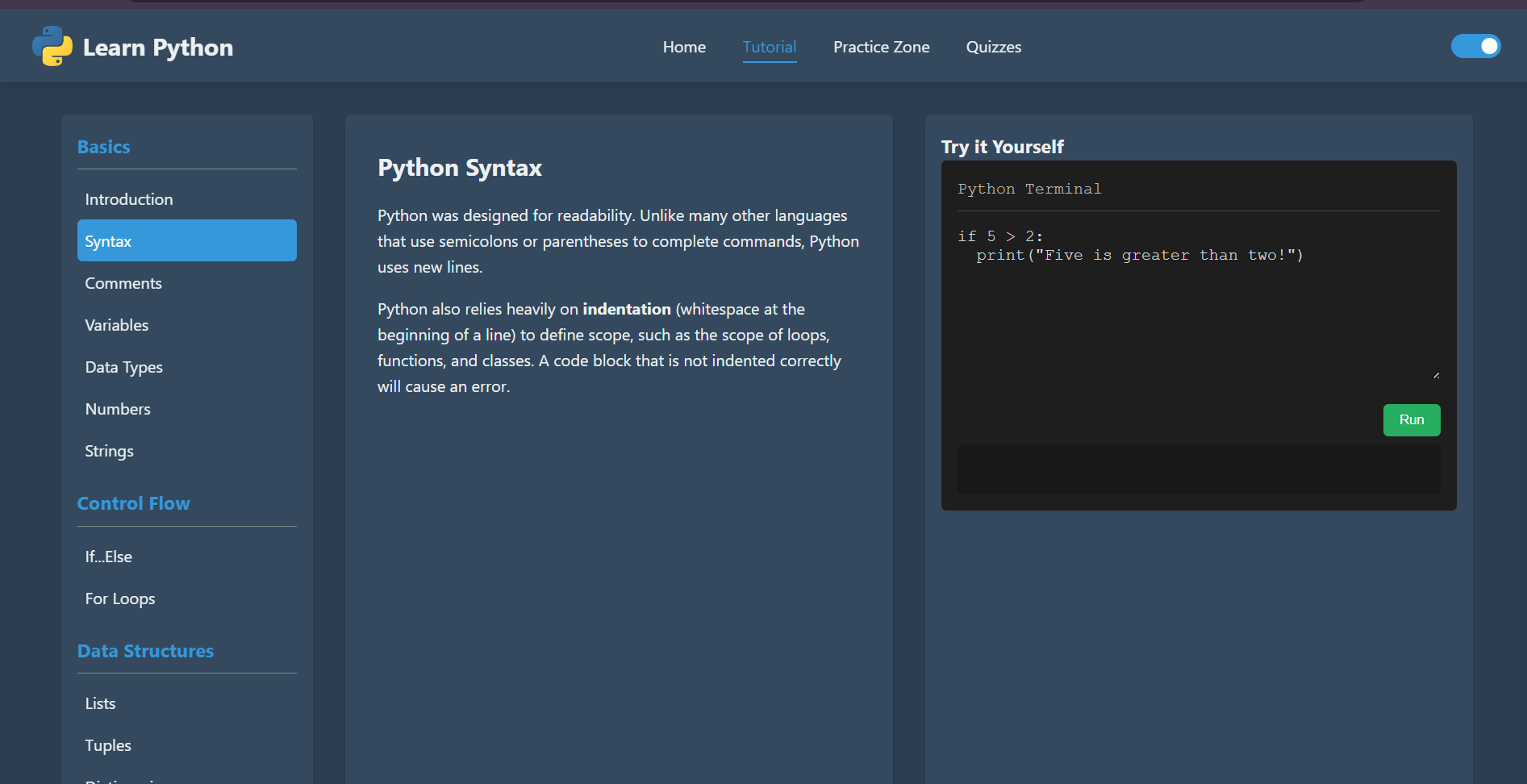Open the Home page
Viewport: 1527px width, 784px height.
click(x=684, y=47)
